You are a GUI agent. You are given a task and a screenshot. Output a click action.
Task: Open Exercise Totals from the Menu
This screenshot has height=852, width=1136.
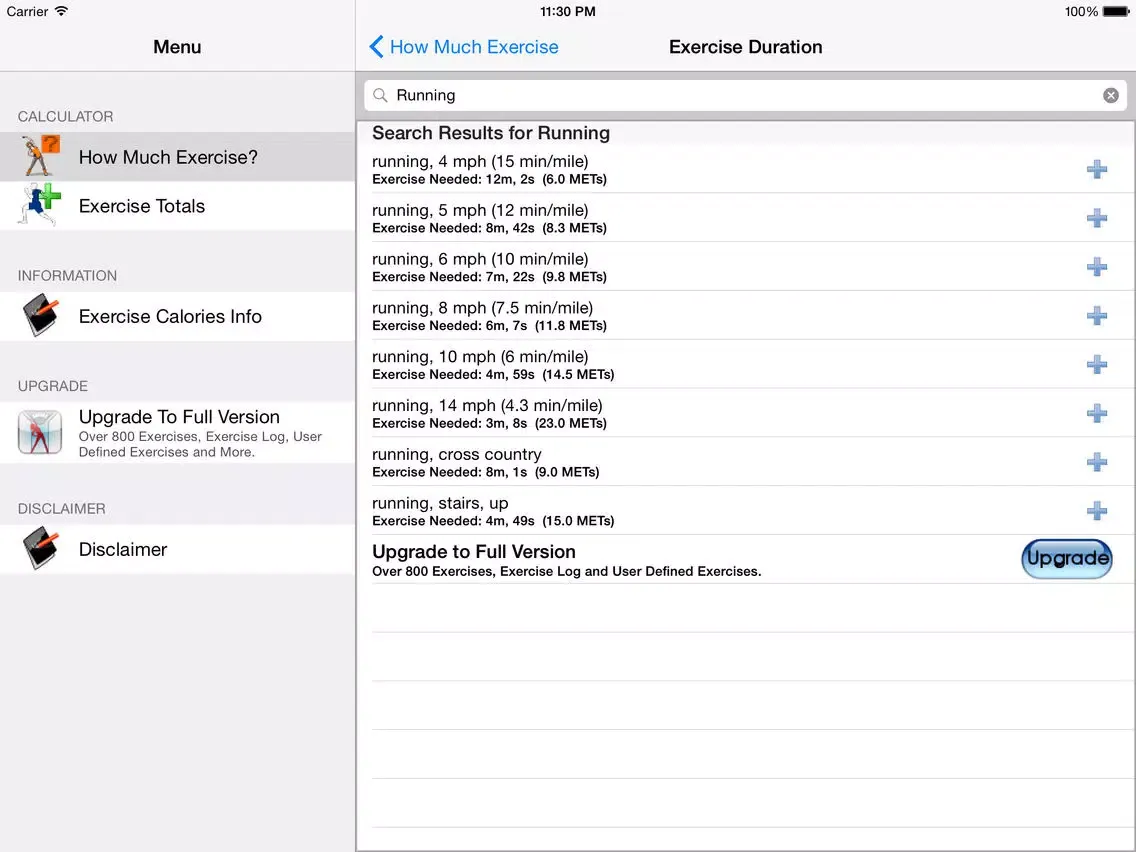tap(141, 206)
